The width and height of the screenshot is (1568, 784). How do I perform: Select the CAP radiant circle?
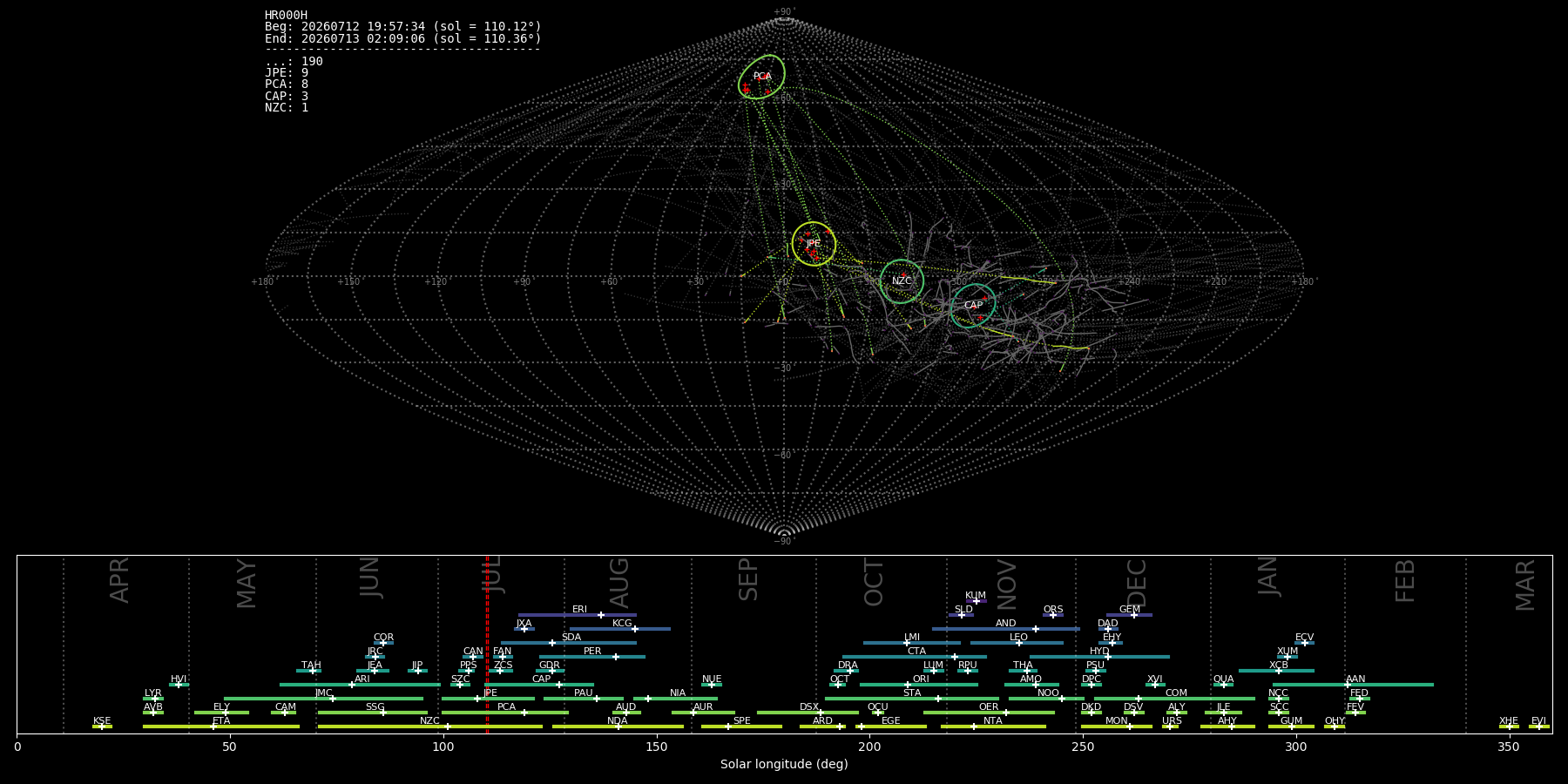[973, 306]
